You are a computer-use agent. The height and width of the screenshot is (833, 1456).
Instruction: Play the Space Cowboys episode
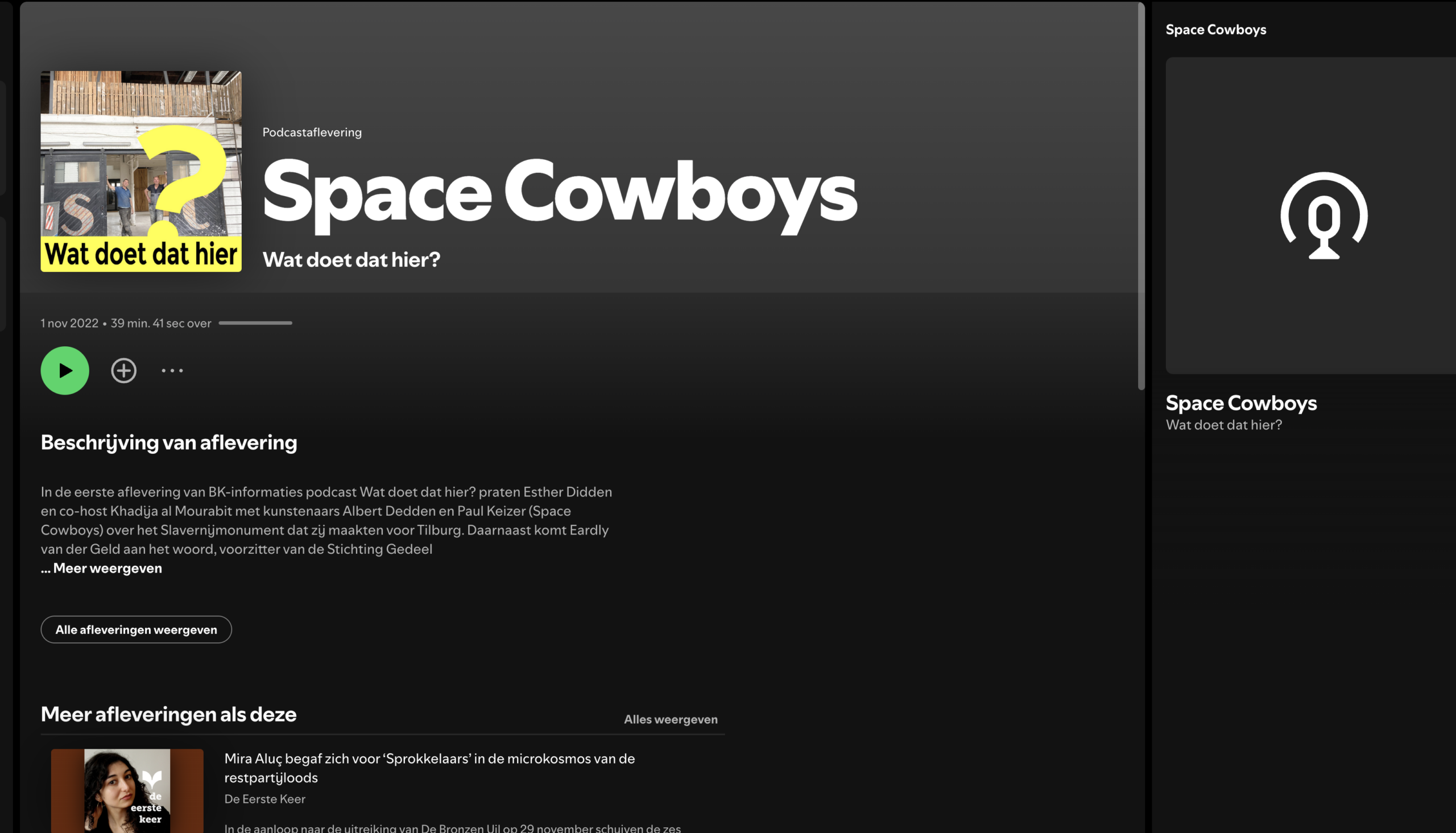[x=65, y=371]
